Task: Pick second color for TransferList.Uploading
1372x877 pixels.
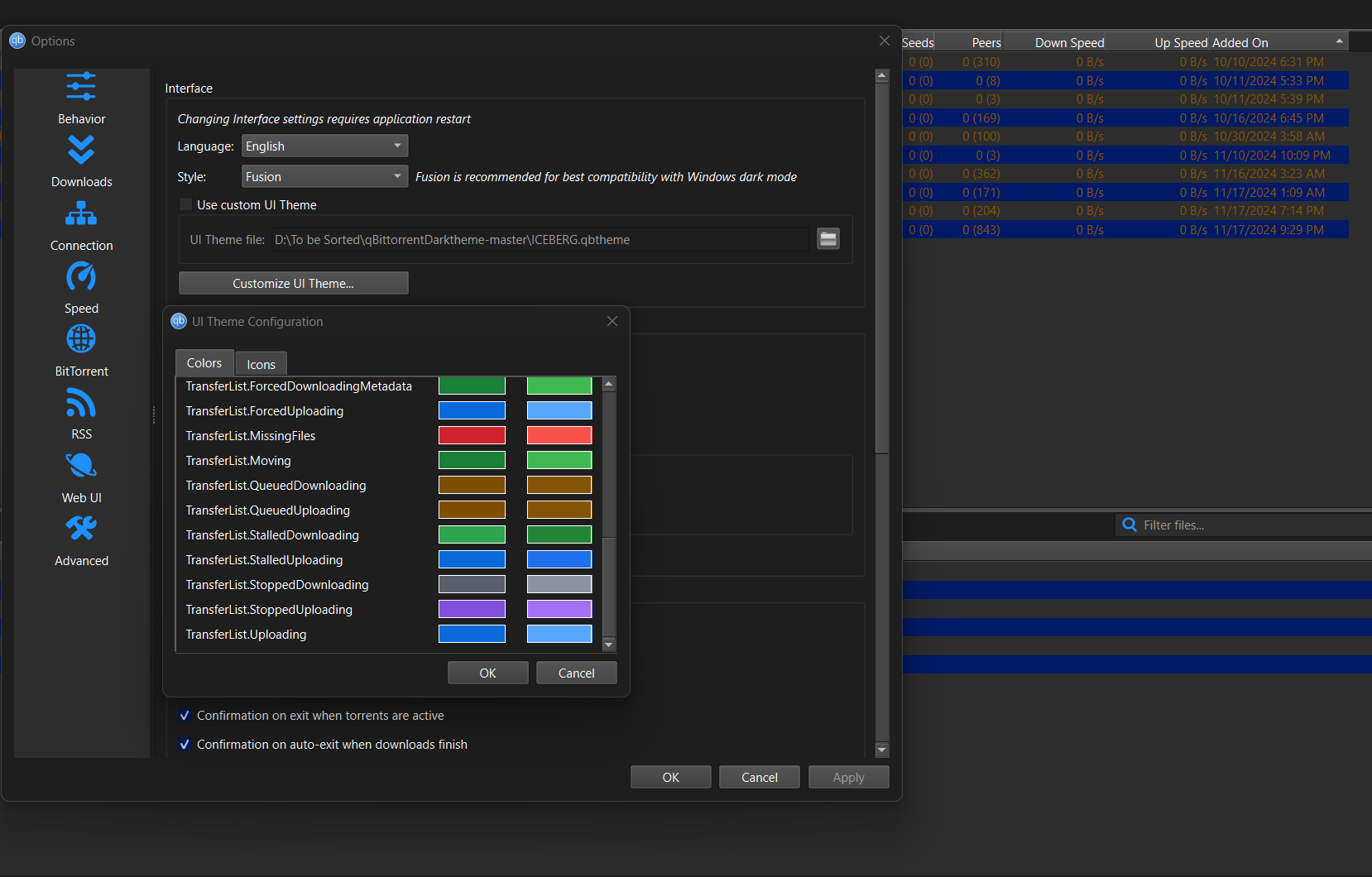Action: [559, 634]
